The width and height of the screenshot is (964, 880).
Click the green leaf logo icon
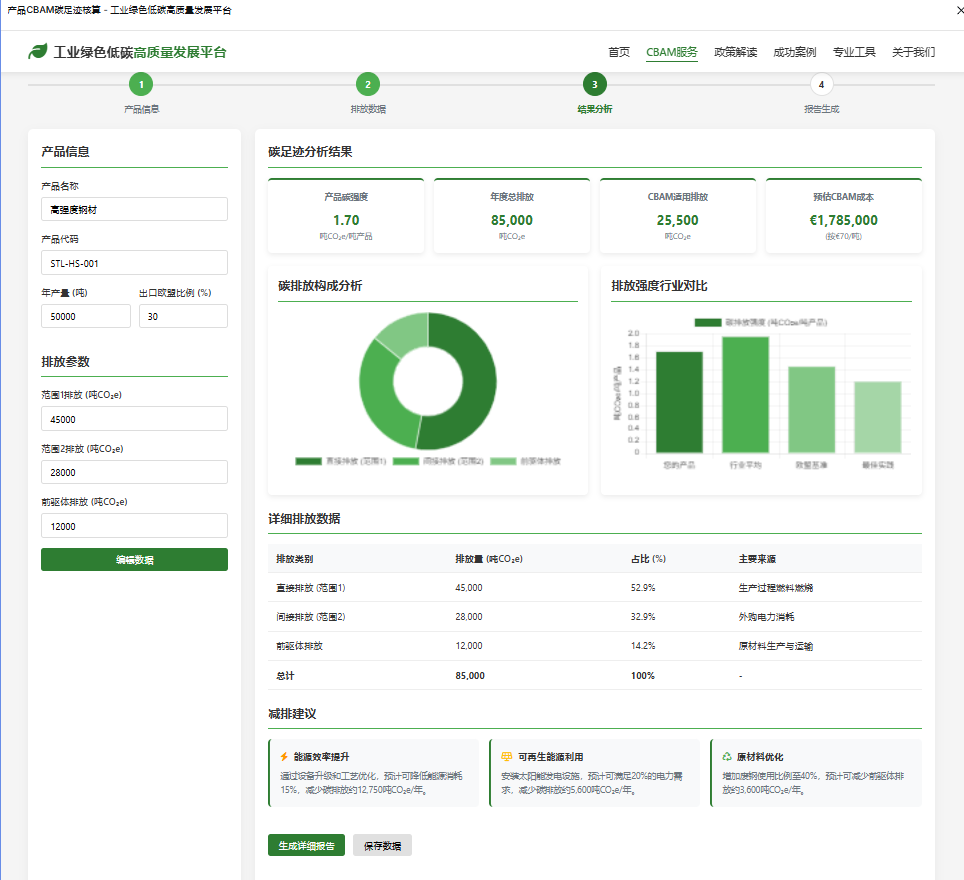(x=38, y=52)
